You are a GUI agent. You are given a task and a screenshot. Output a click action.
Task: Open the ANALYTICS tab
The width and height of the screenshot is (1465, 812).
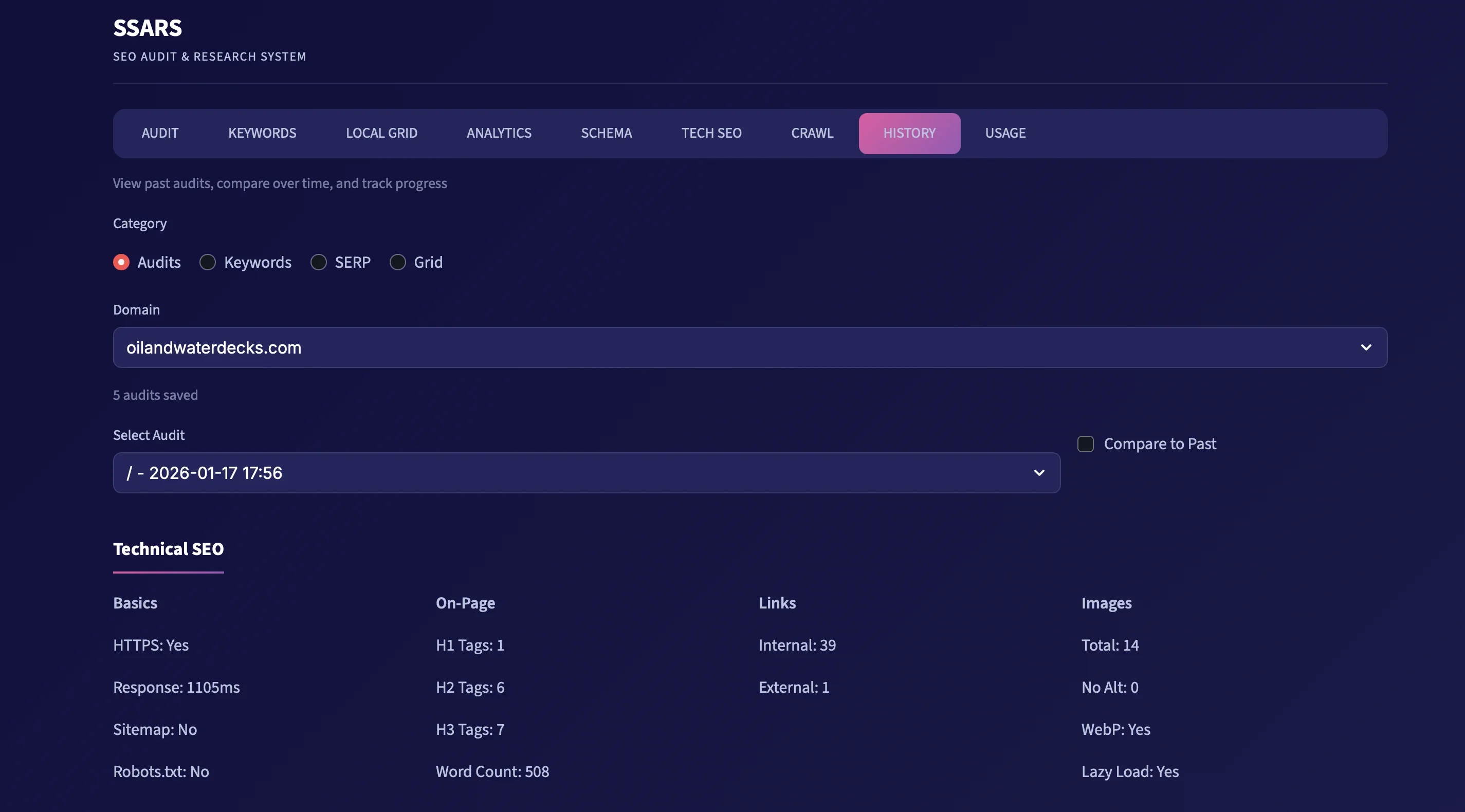499,133
